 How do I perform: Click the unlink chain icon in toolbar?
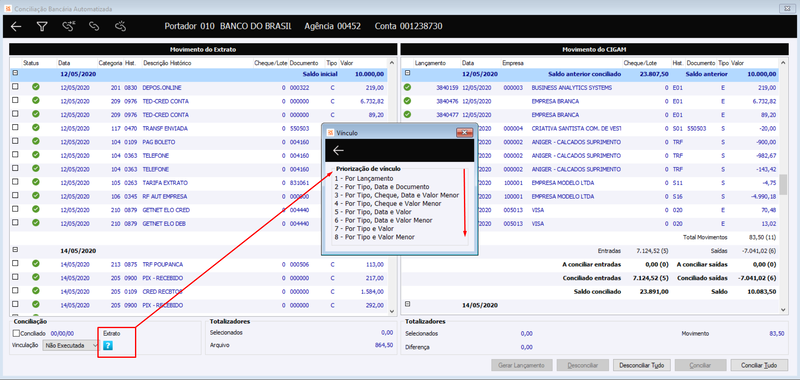tap(120, 27)
